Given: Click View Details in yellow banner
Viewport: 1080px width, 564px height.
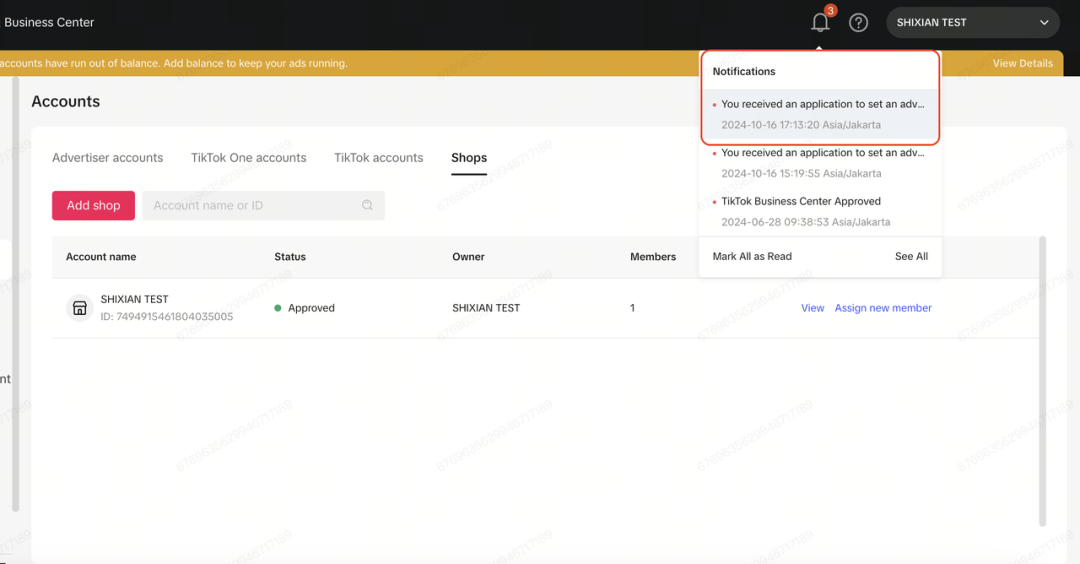Looking at the screenshot, I should (1022, 63).
